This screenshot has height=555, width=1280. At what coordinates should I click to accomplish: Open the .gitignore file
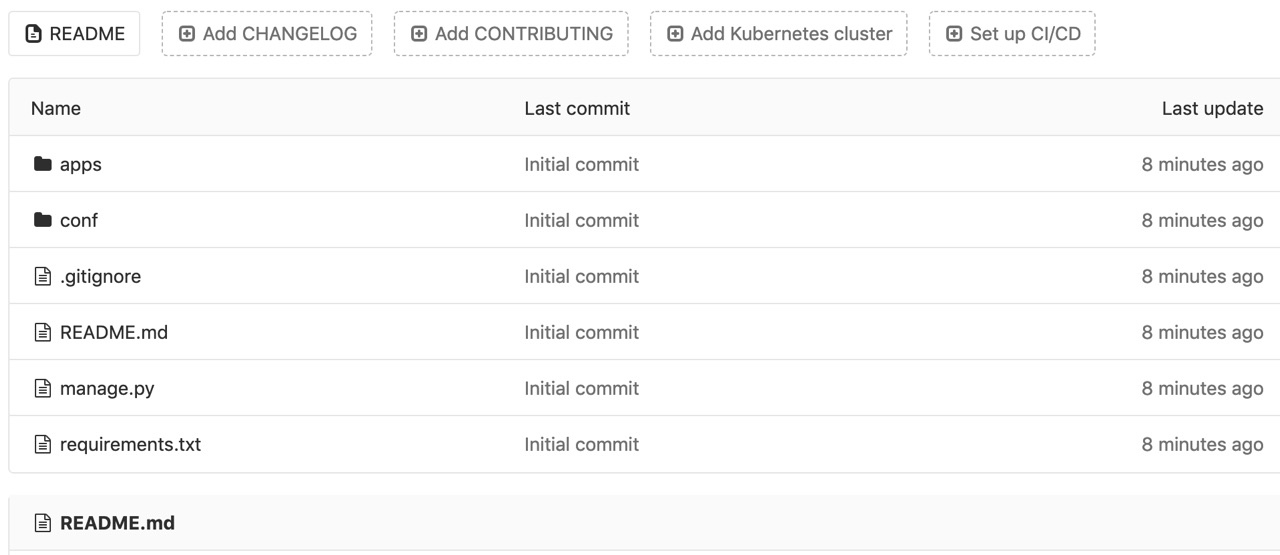tap(100, 276)
